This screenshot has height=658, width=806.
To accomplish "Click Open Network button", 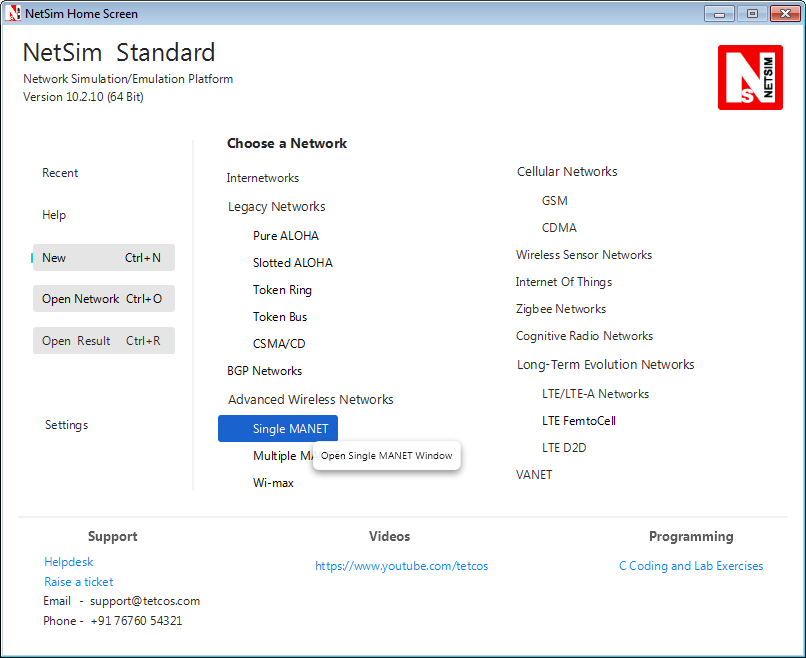I will (x=104, y=299).
